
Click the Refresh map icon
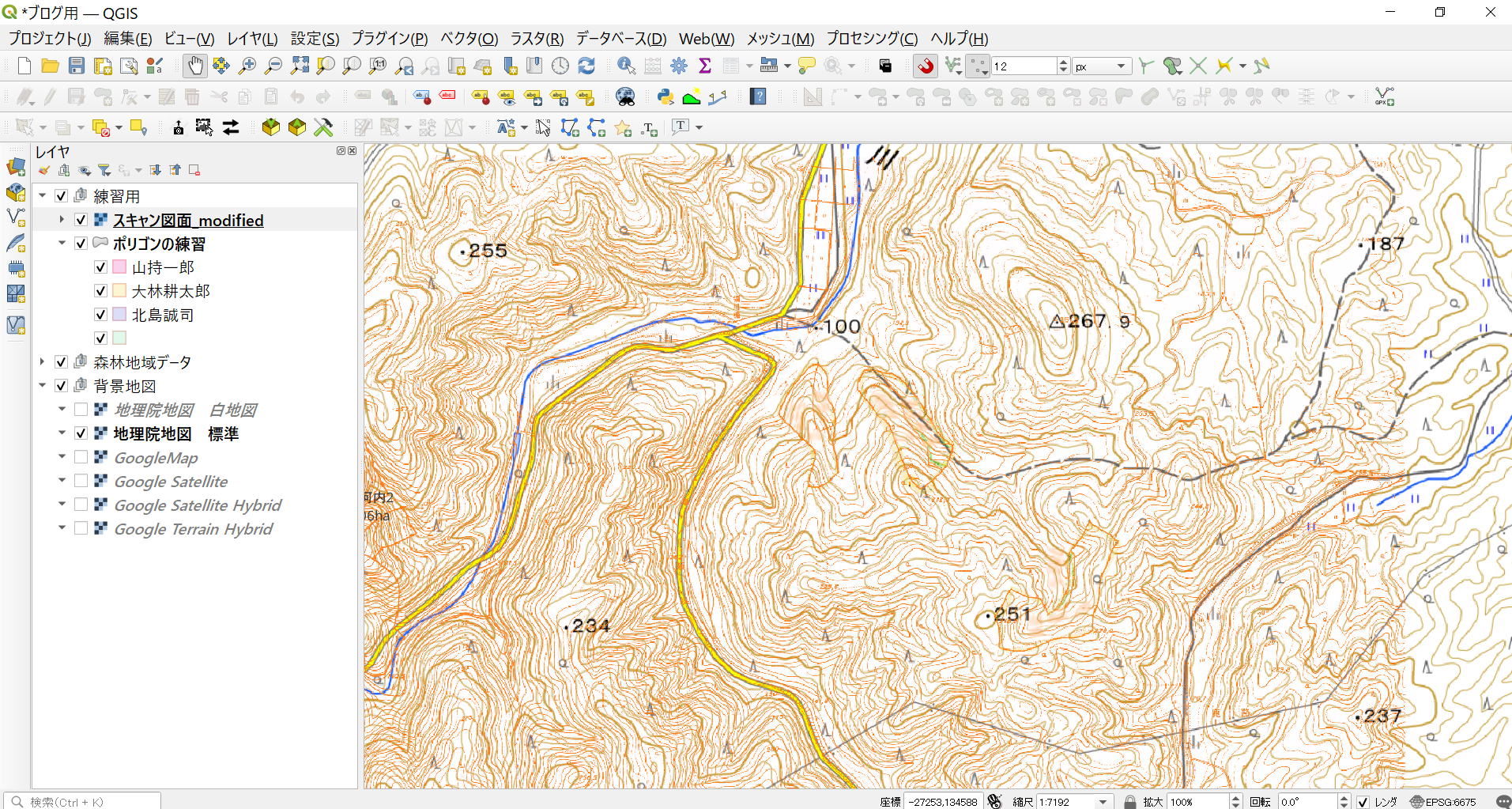tap(586, 66)
